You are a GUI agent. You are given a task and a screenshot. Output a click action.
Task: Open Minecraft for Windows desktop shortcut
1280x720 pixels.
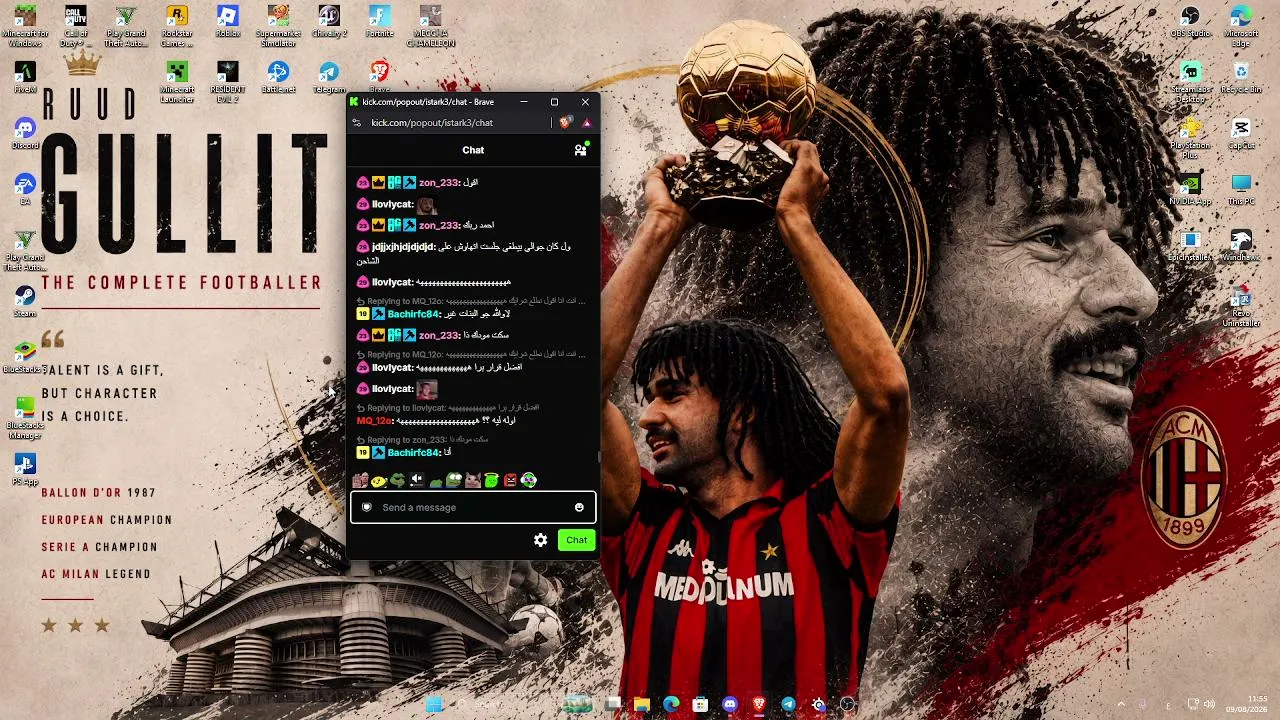click(x=25, y=26)
